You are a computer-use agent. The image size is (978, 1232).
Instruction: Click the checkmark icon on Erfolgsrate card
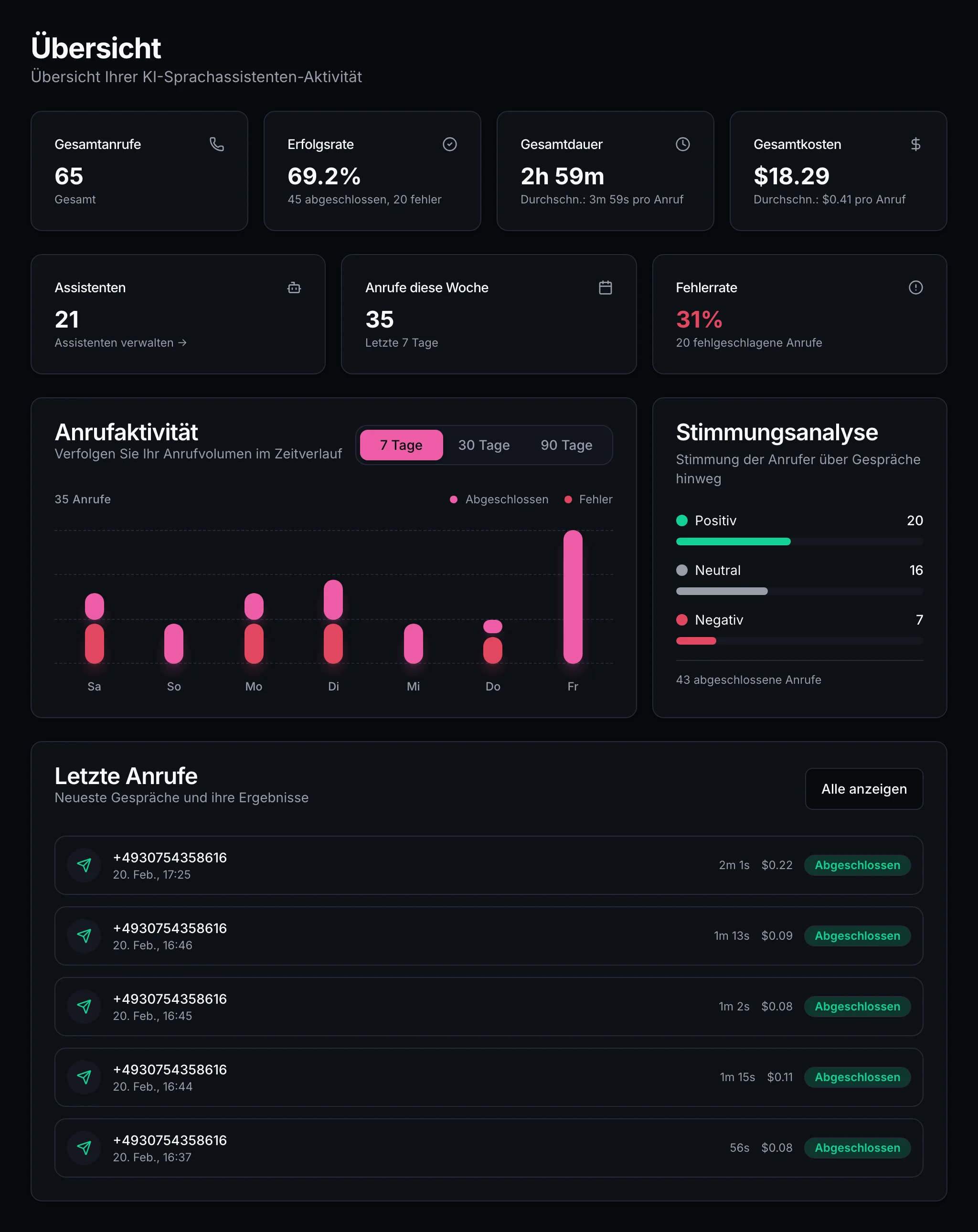tap(450, 145)
